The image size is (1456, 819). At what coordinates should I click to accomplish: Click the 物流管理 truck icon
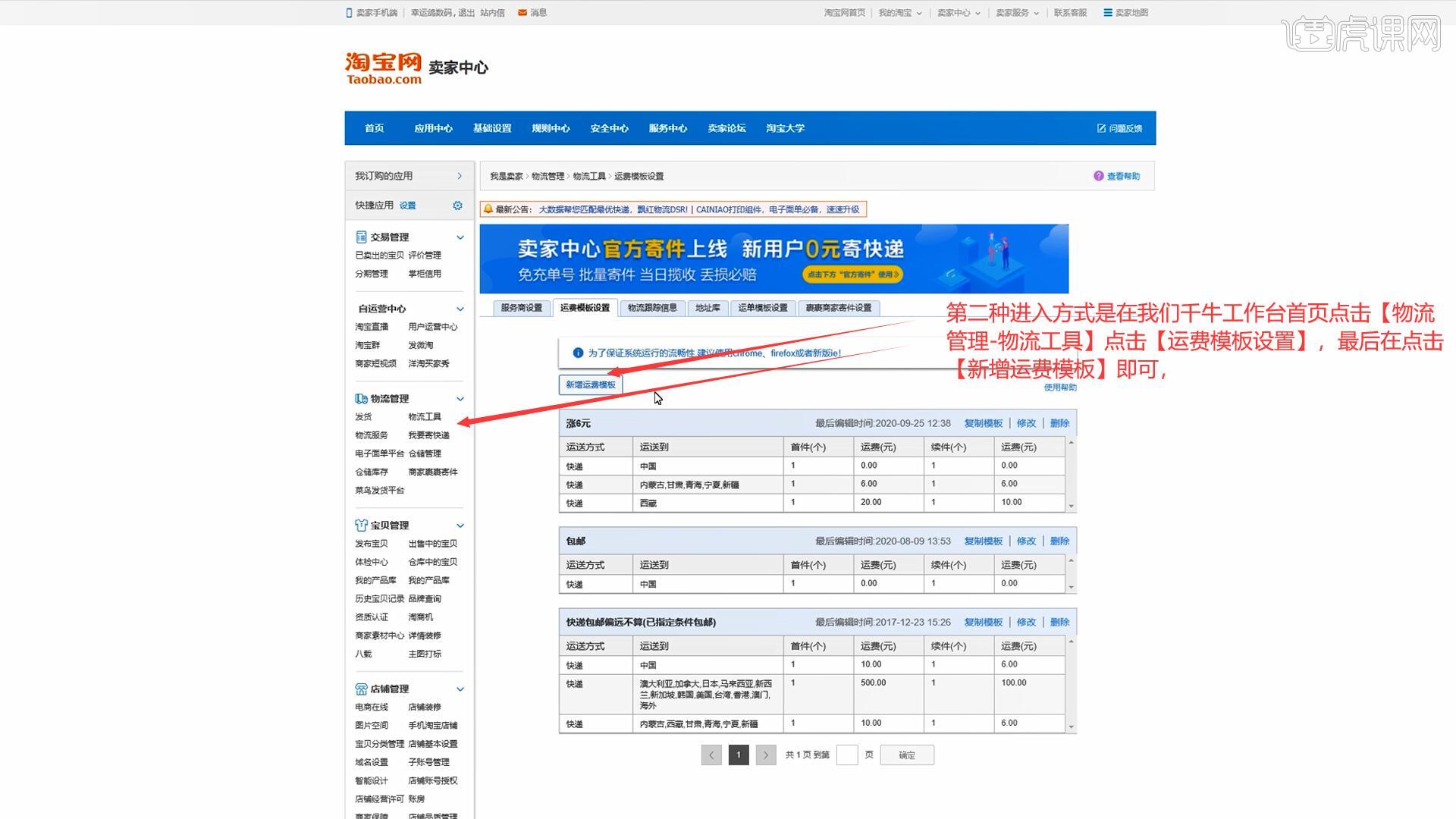coord(361,399)
